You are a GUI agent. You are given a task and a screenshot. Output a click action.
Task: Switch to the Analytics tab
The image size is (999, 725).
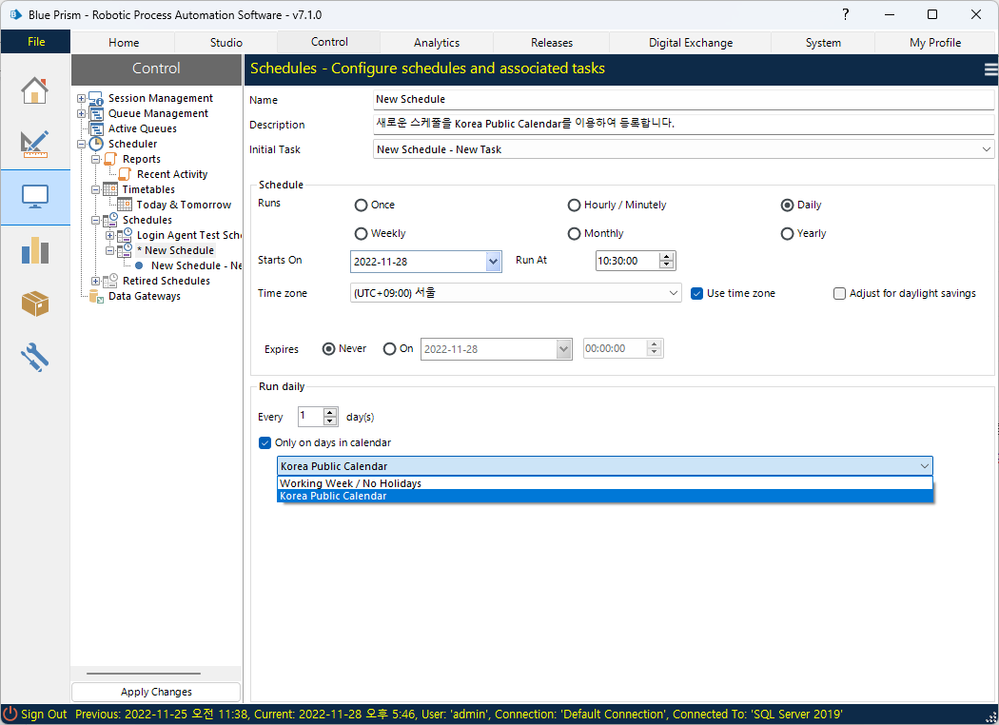point(436,43)
